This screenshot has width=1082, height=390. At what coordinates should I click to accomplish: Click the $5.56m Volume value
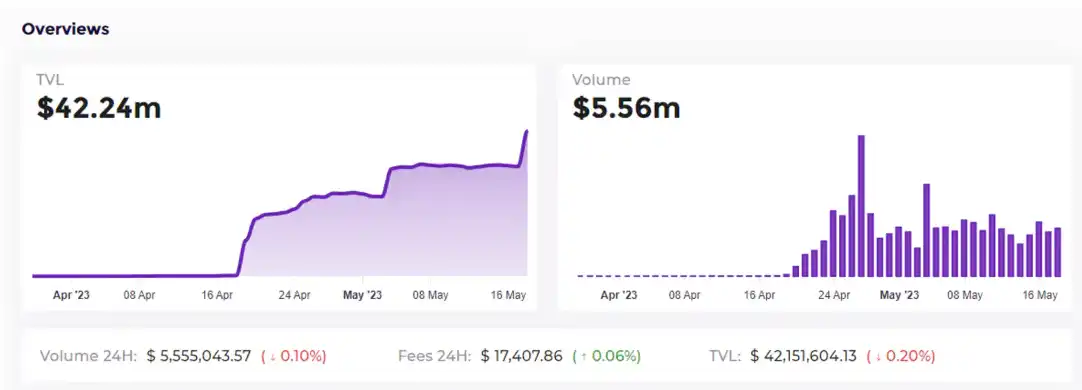(627, 108)
